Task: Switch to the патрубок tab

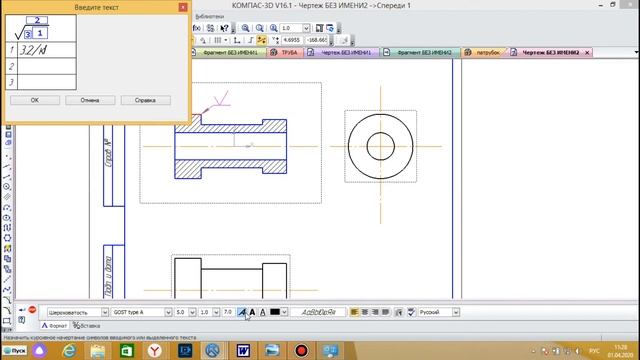Action: (483, 53)
